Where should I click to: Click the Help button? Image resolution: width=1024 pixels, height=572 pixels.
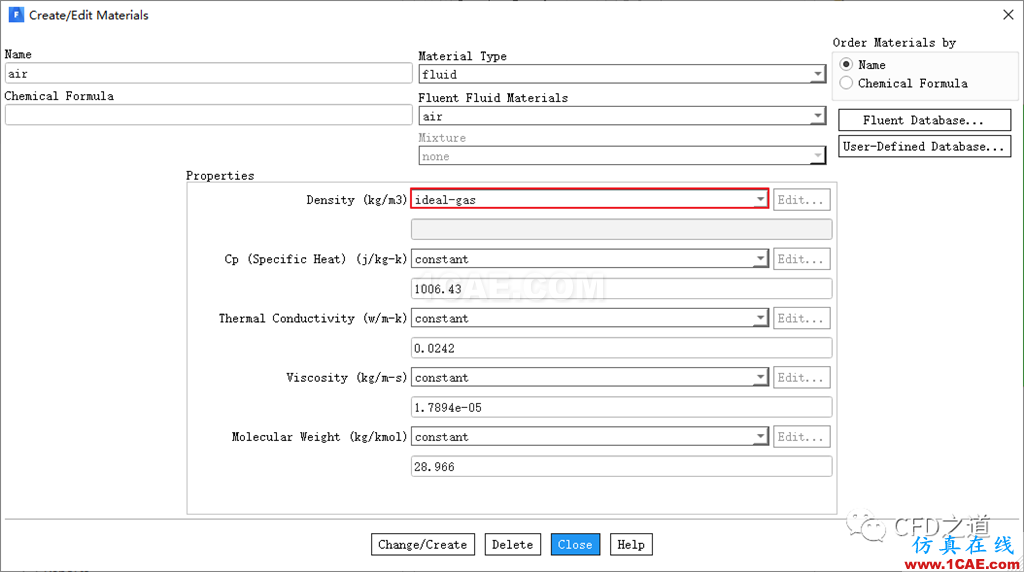click(631, 545)
